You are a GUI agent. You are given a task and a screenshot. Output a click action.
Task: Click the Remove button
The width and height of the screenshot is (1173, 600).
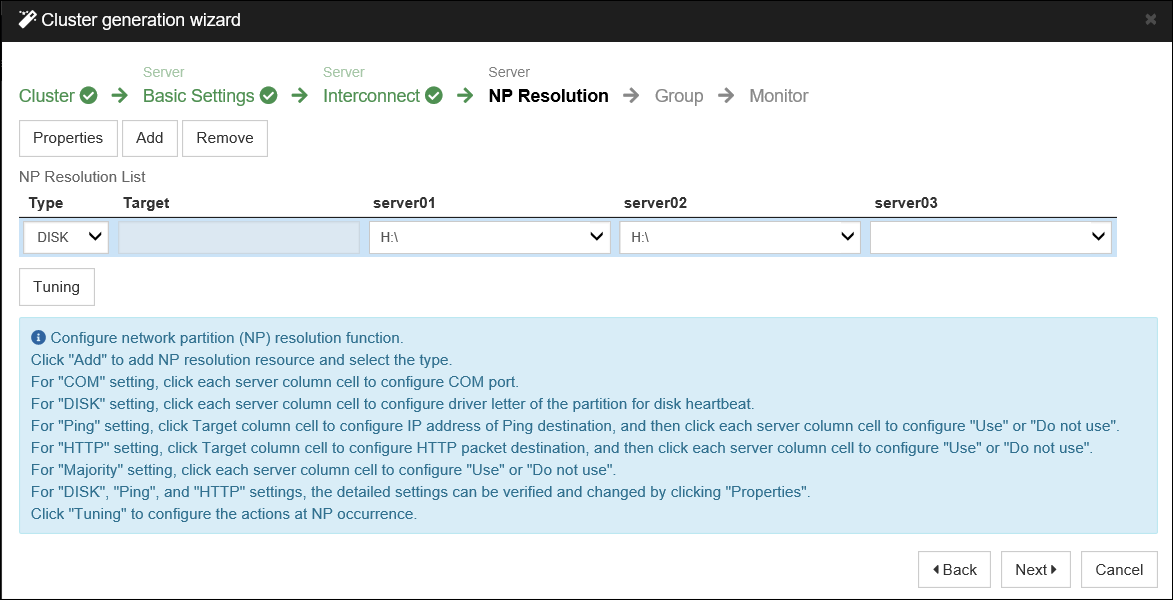tap(224, 138)
